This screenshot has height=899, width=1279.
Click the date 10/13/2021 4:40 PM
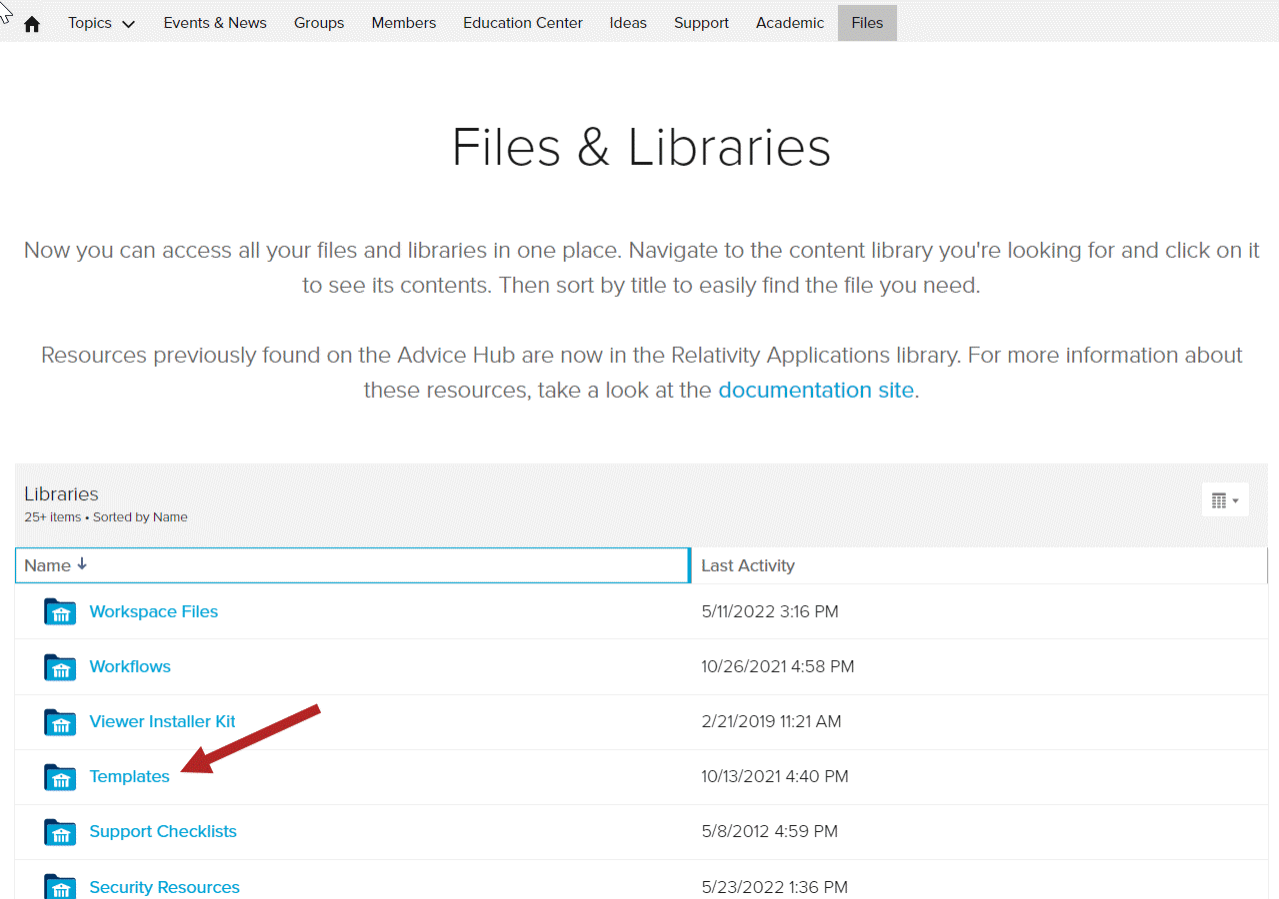775,776
